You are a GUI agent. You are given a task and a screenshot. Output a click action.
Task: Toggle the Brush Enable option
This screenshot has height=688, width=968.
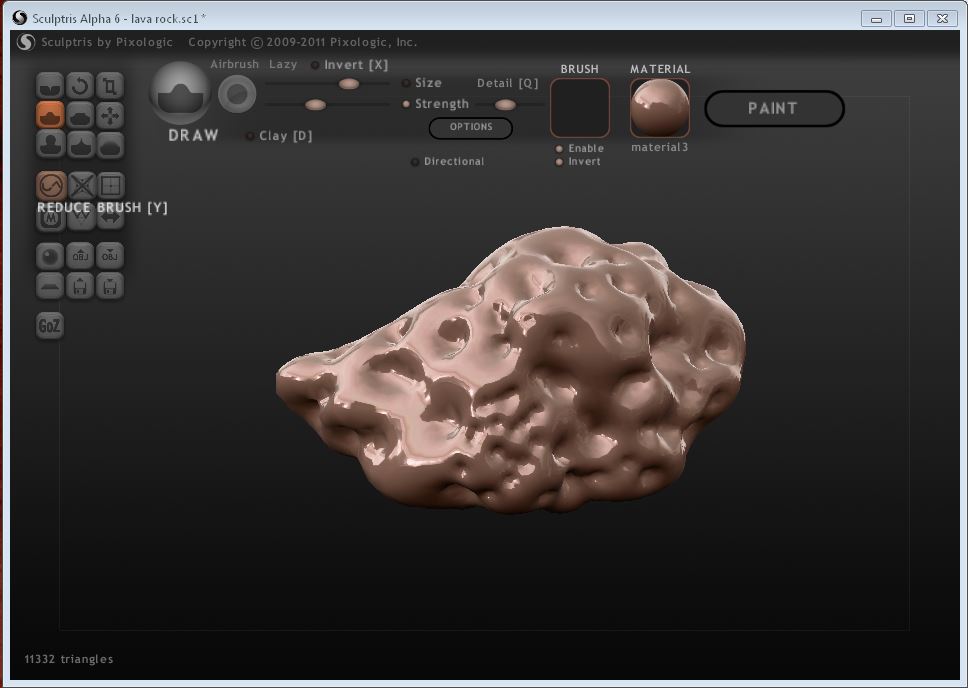[559, 149]
